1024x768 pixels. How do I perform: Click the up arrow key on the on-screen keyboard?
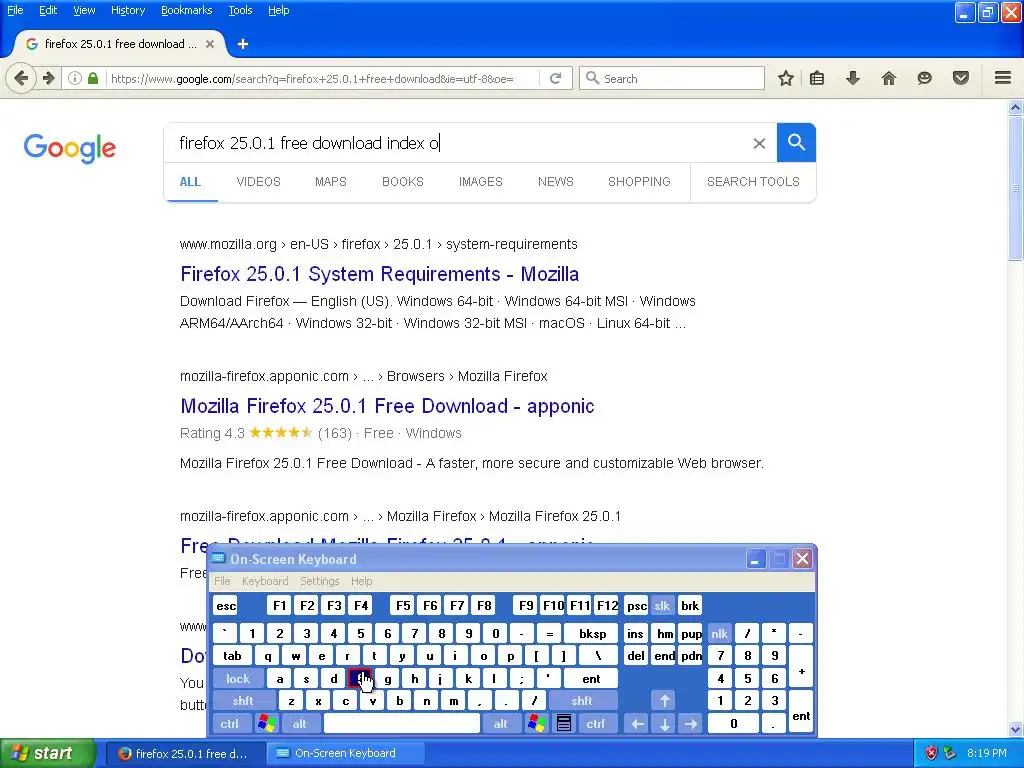[664, 701]
